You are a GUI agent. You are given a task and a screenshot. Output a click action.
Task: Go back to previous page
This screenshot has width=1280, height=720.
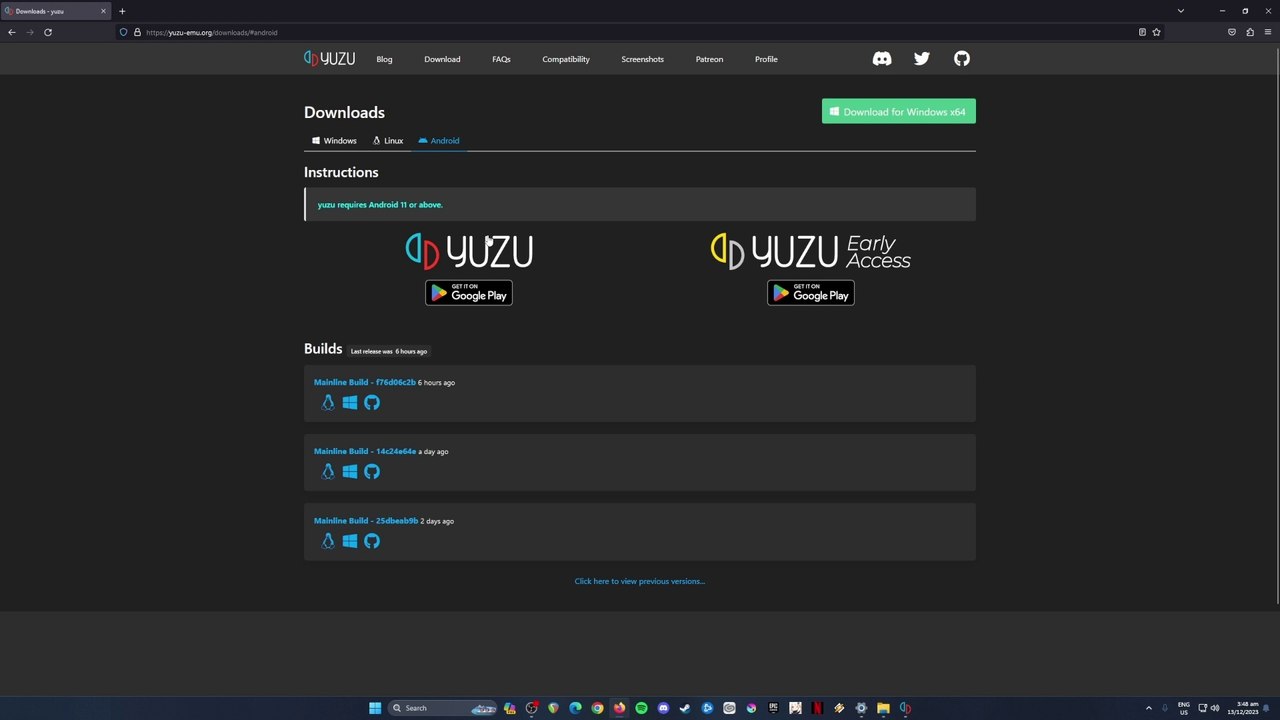click(x=12, y=32)
